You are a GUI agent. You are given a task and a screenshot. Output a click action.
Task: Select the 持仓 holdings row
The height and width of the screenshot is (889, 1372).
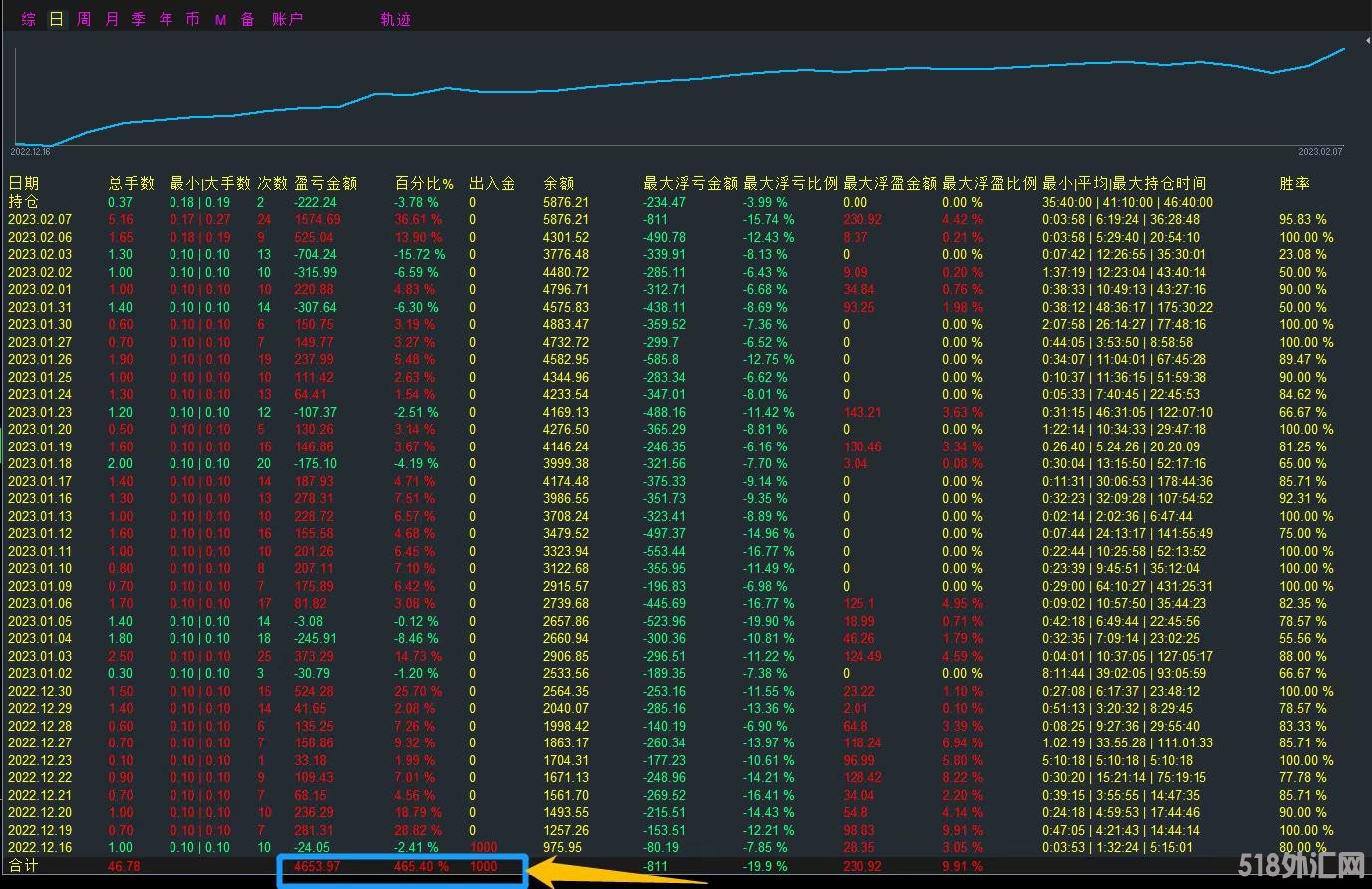[x=22, y=202]
